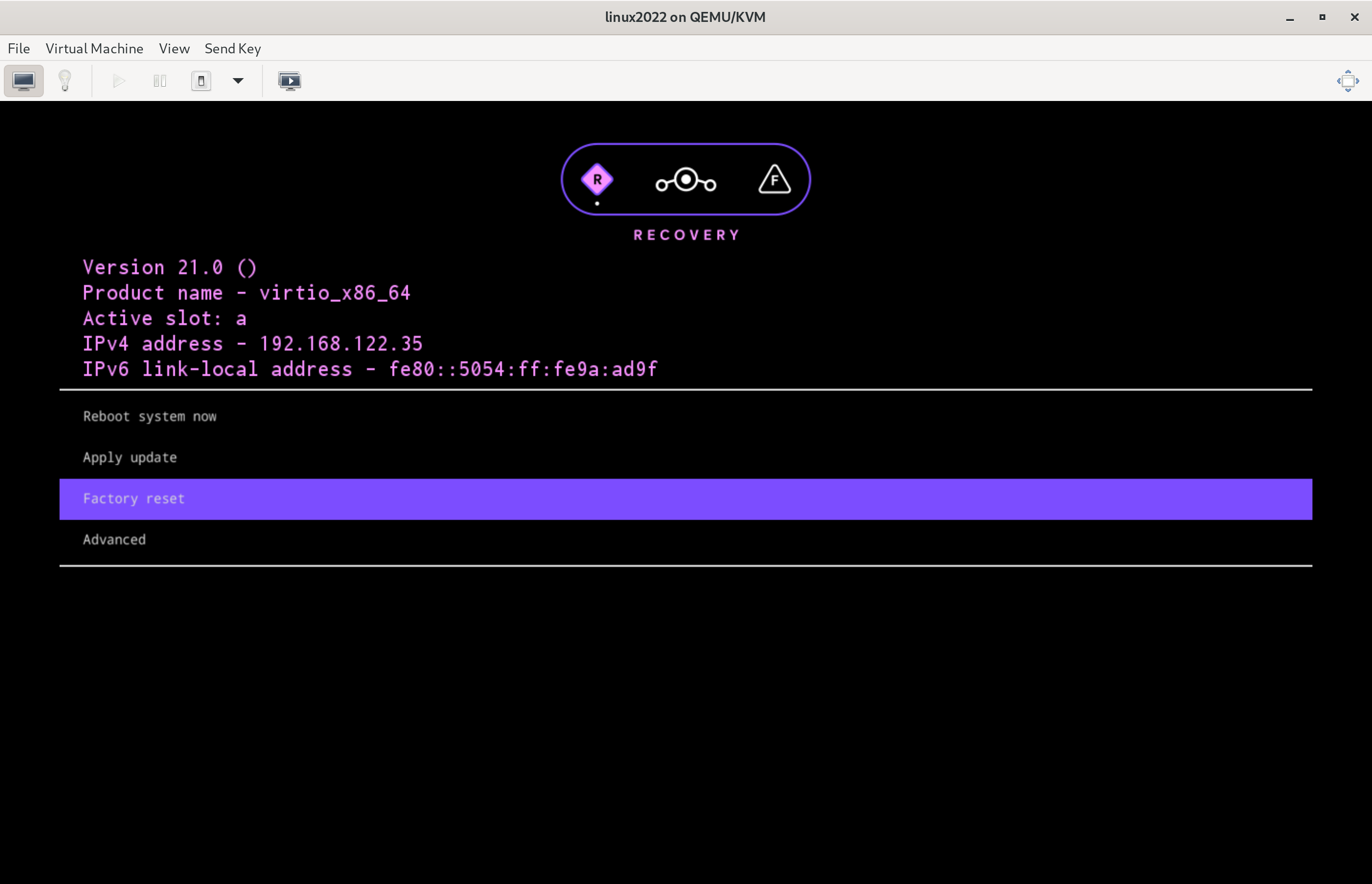This screenshot has width=1372, height=884.
Task: Open virtual hardware details lightbulb icon
Action: (x=65, y=81)
